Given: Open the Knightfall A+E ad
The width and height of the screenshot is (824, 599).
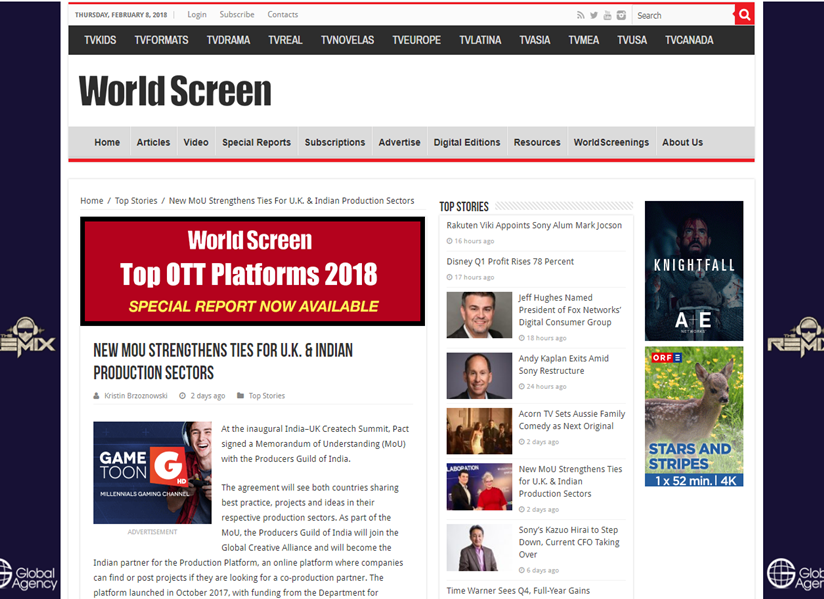Looking at the screenshot, I should click(694, 271).
